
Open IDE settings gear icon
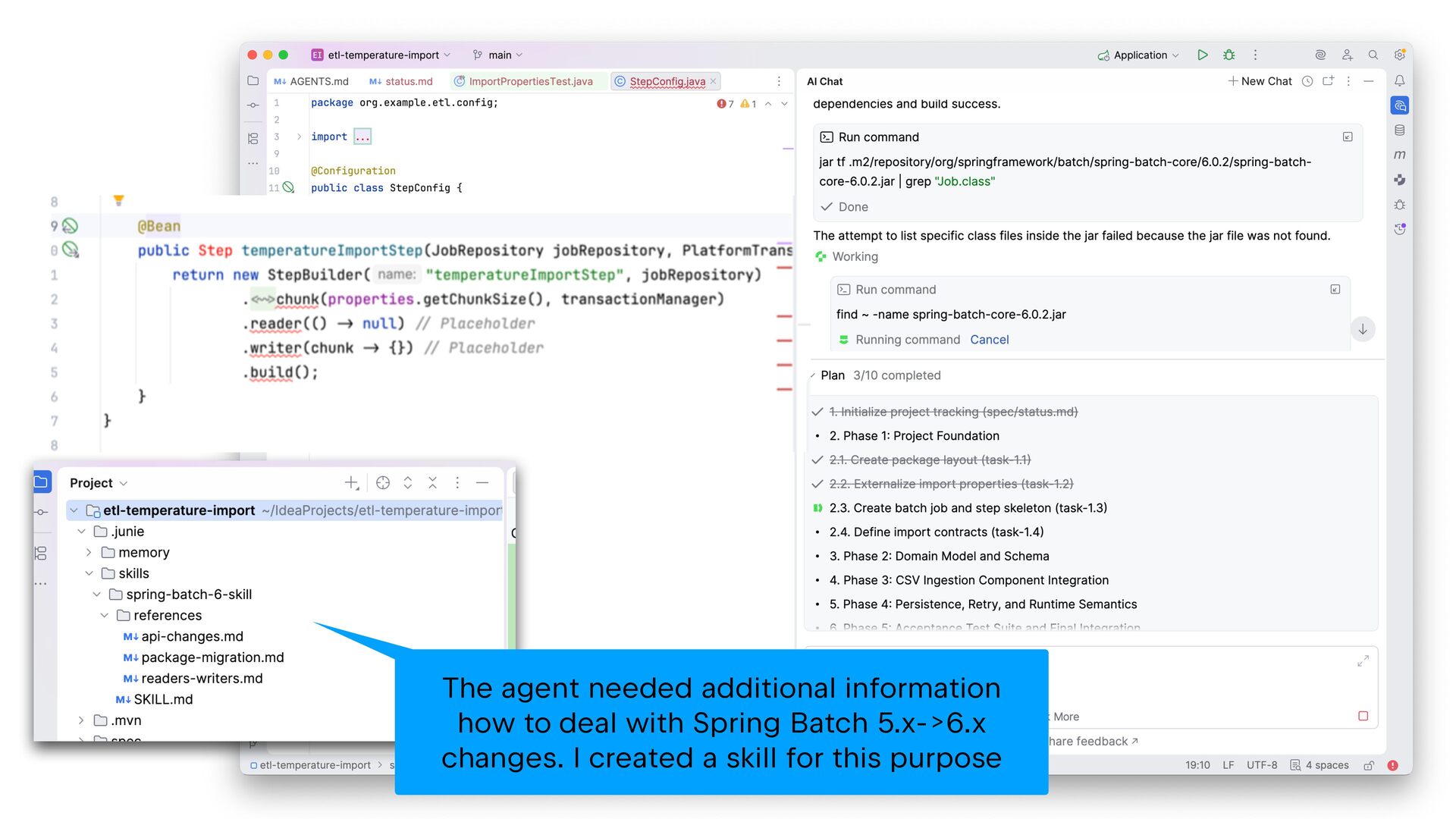(x=1399, y=55)
